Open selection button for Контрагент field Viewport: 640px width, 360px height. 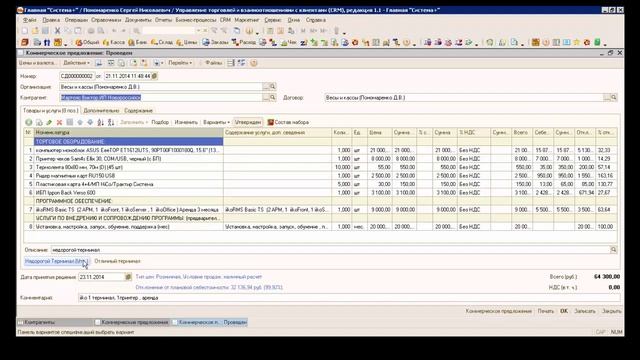(x=266, y=98)
